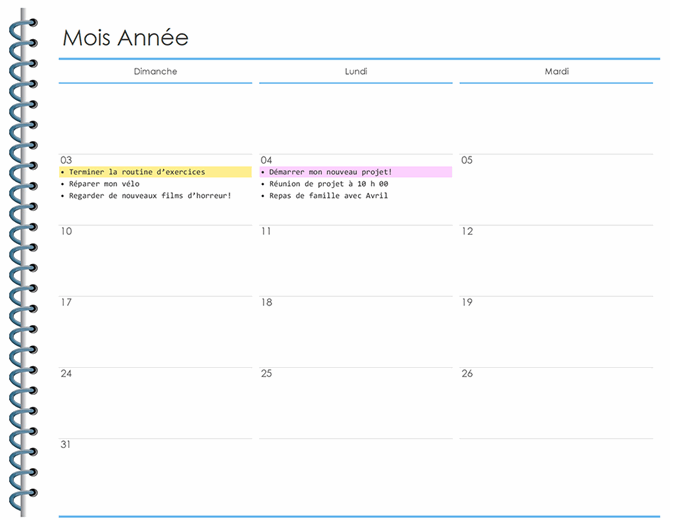Select the date cell 12
Screen dimensions: 675x520
click(467, 231)
